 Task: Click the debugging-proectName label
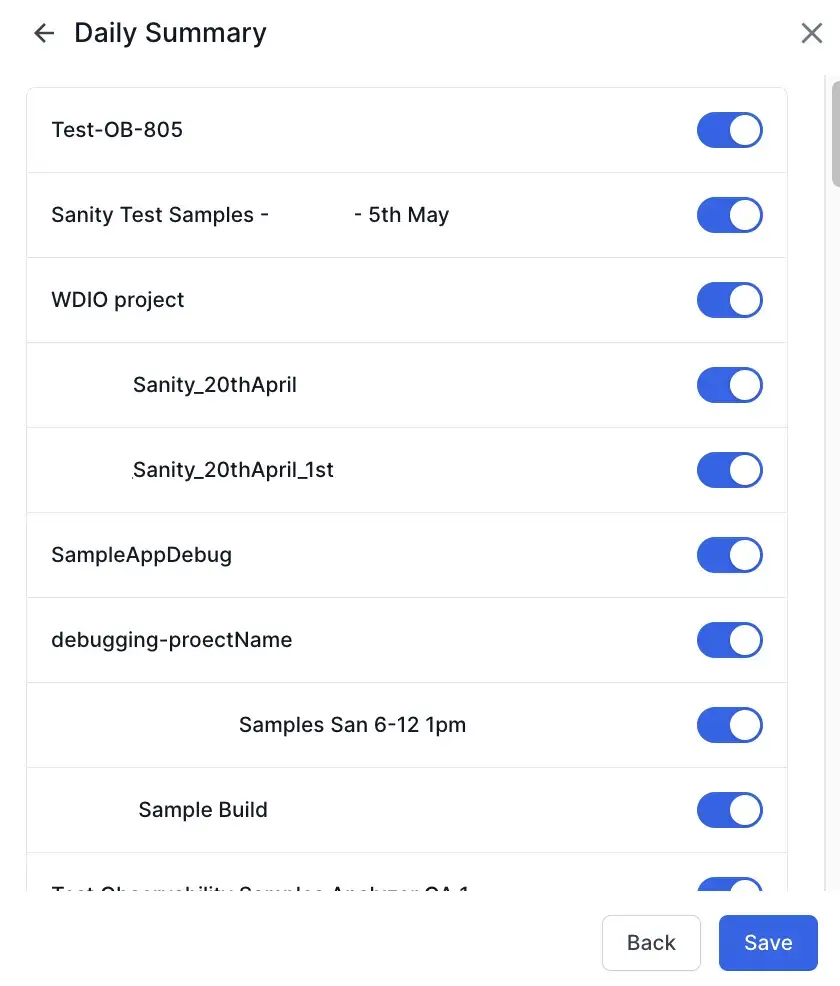coord(172,640)
